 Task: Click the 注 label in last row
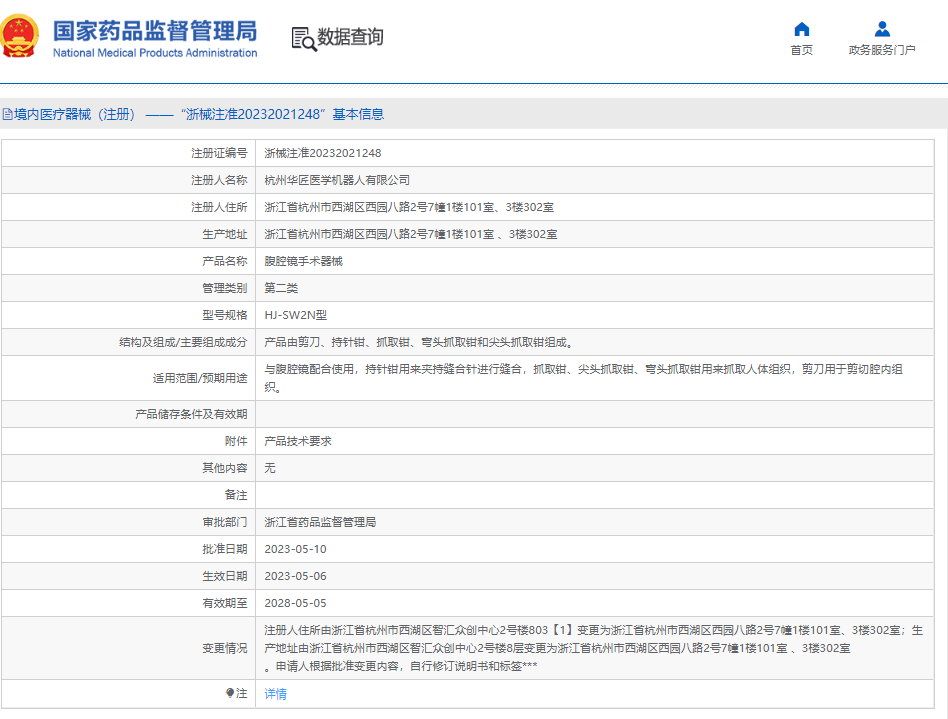242,693
